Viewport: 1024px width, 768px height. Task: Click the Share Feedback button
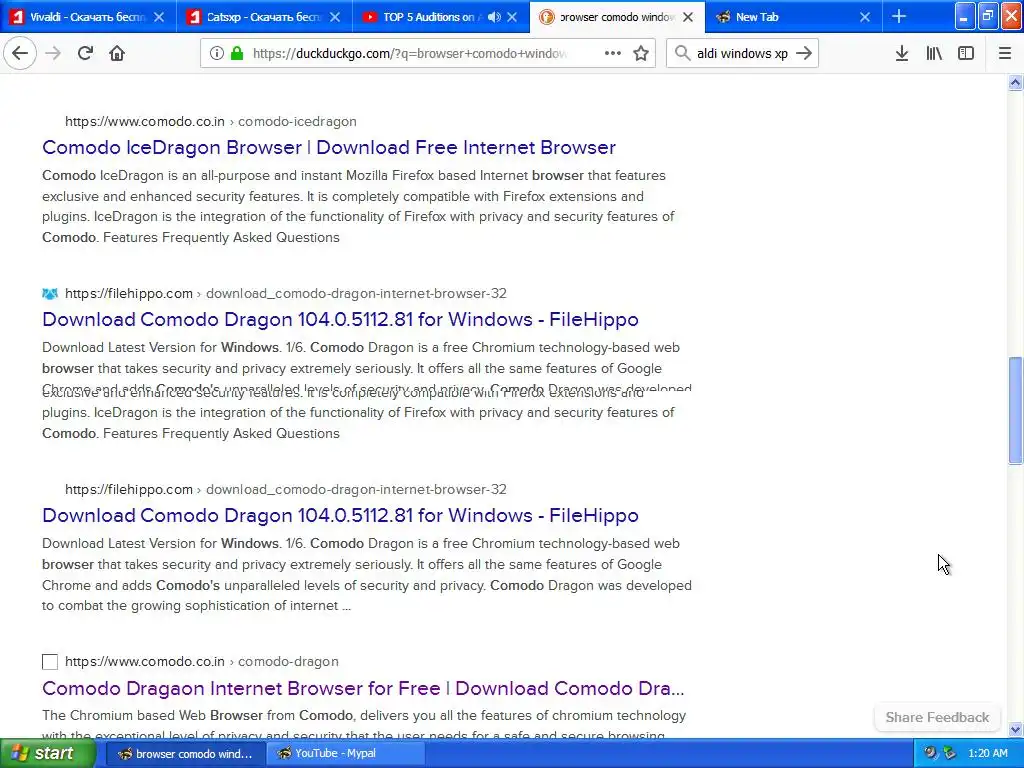coord(937,717)
